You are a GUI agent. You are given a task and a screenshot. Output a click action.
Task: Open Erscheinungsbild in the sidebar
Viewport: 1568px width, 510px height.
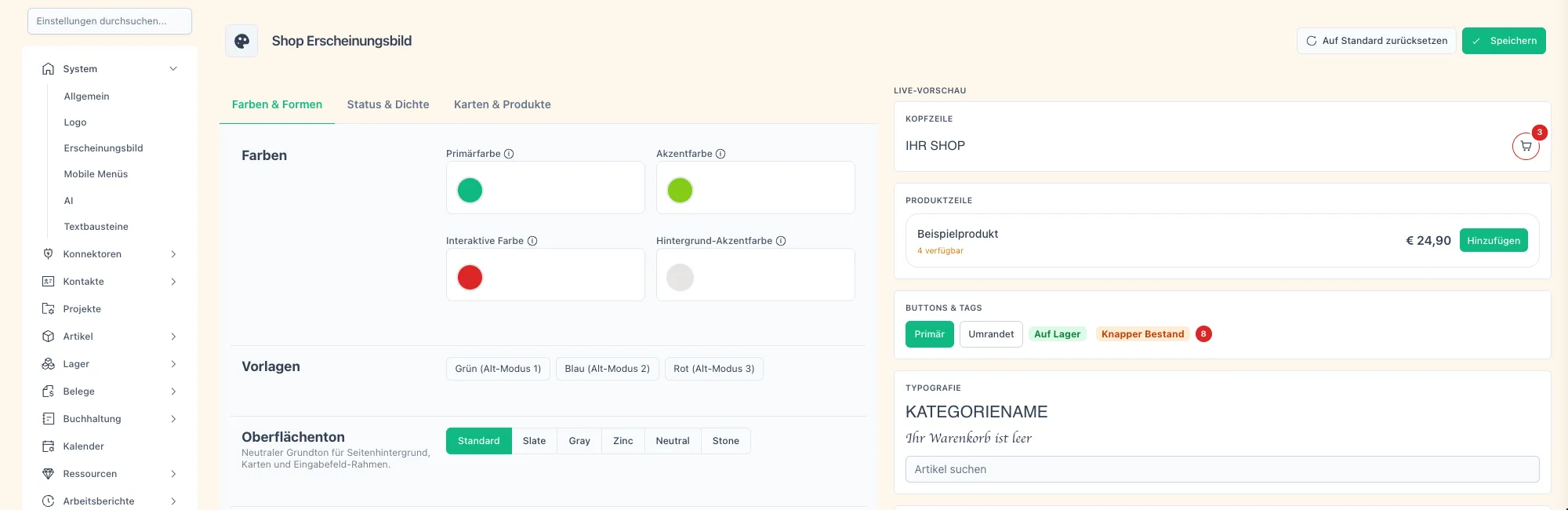tap(103, 148)
